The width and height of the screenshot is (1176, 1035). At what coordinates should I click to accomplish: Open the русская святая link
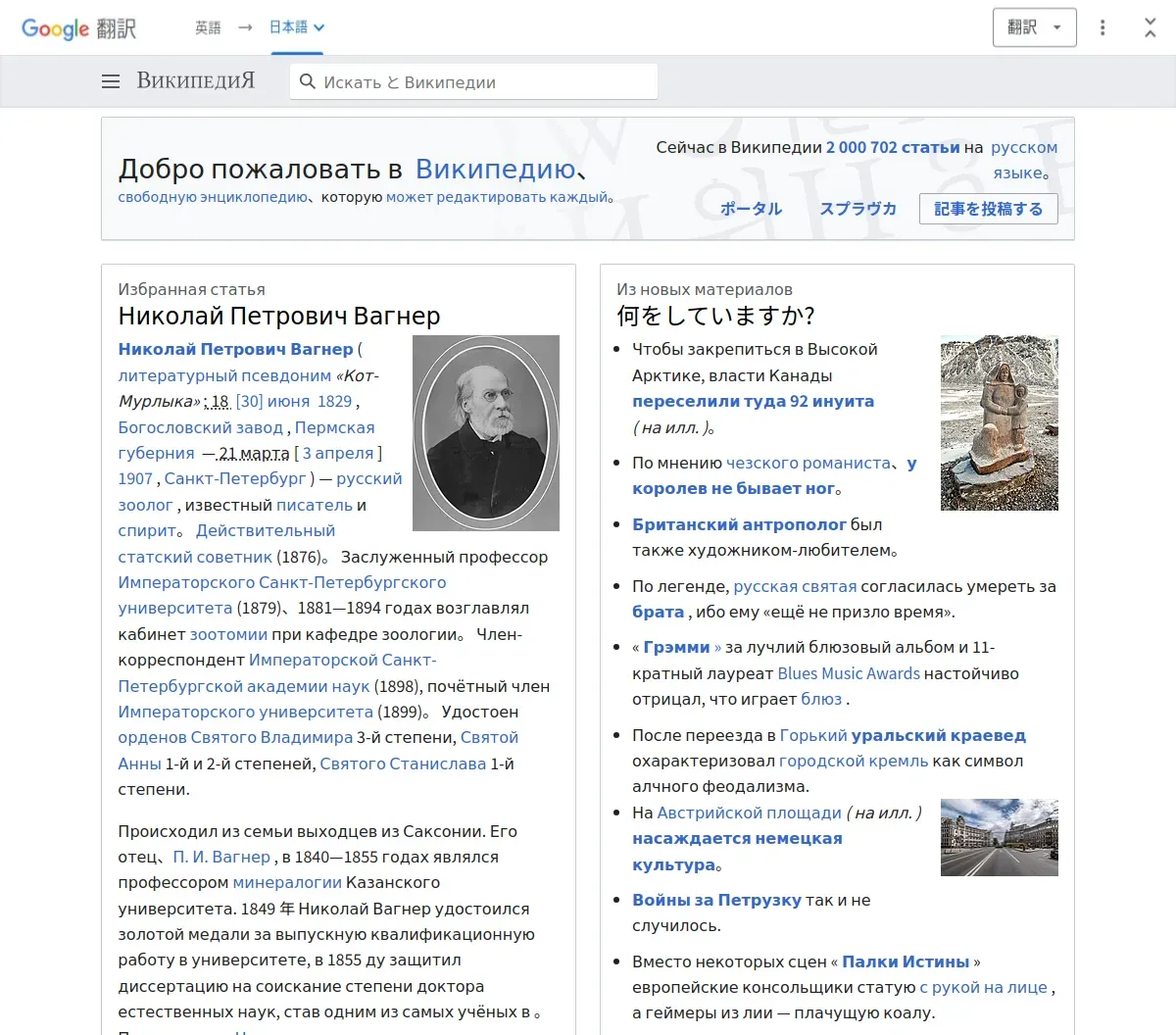(x=795, y=586)
